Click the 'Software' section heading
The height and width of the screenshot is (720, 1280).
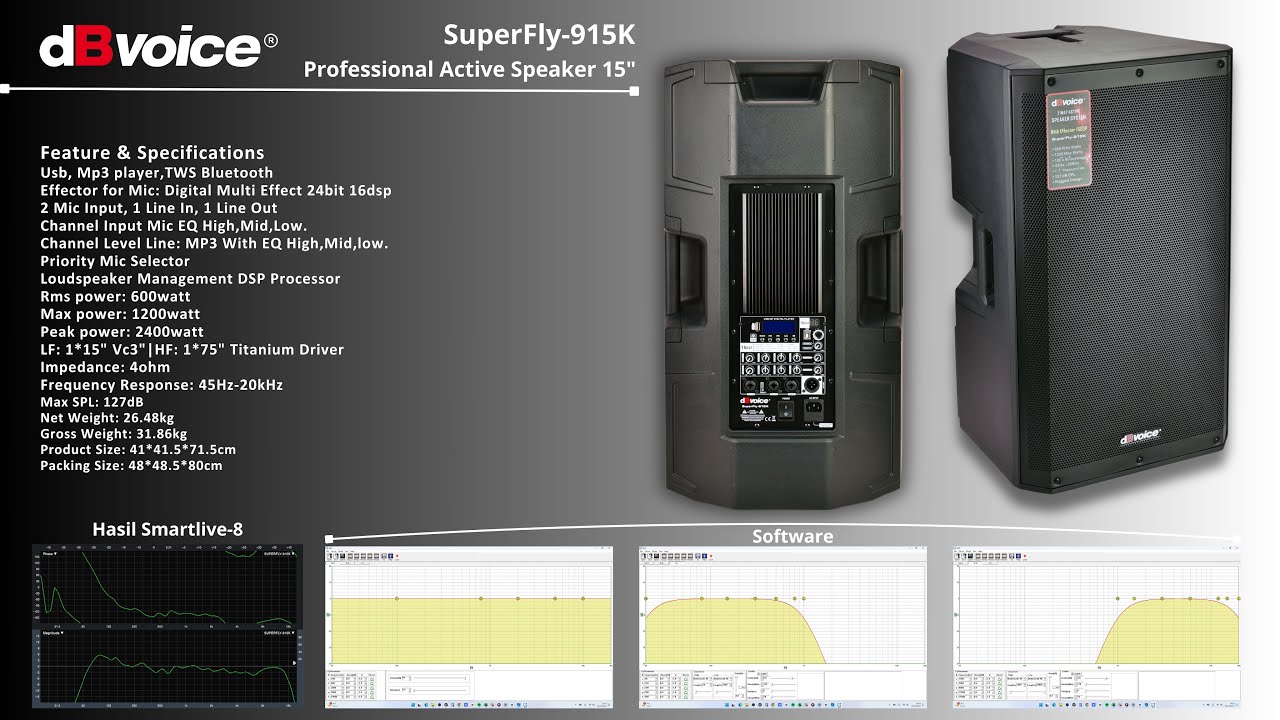point(792,537)
